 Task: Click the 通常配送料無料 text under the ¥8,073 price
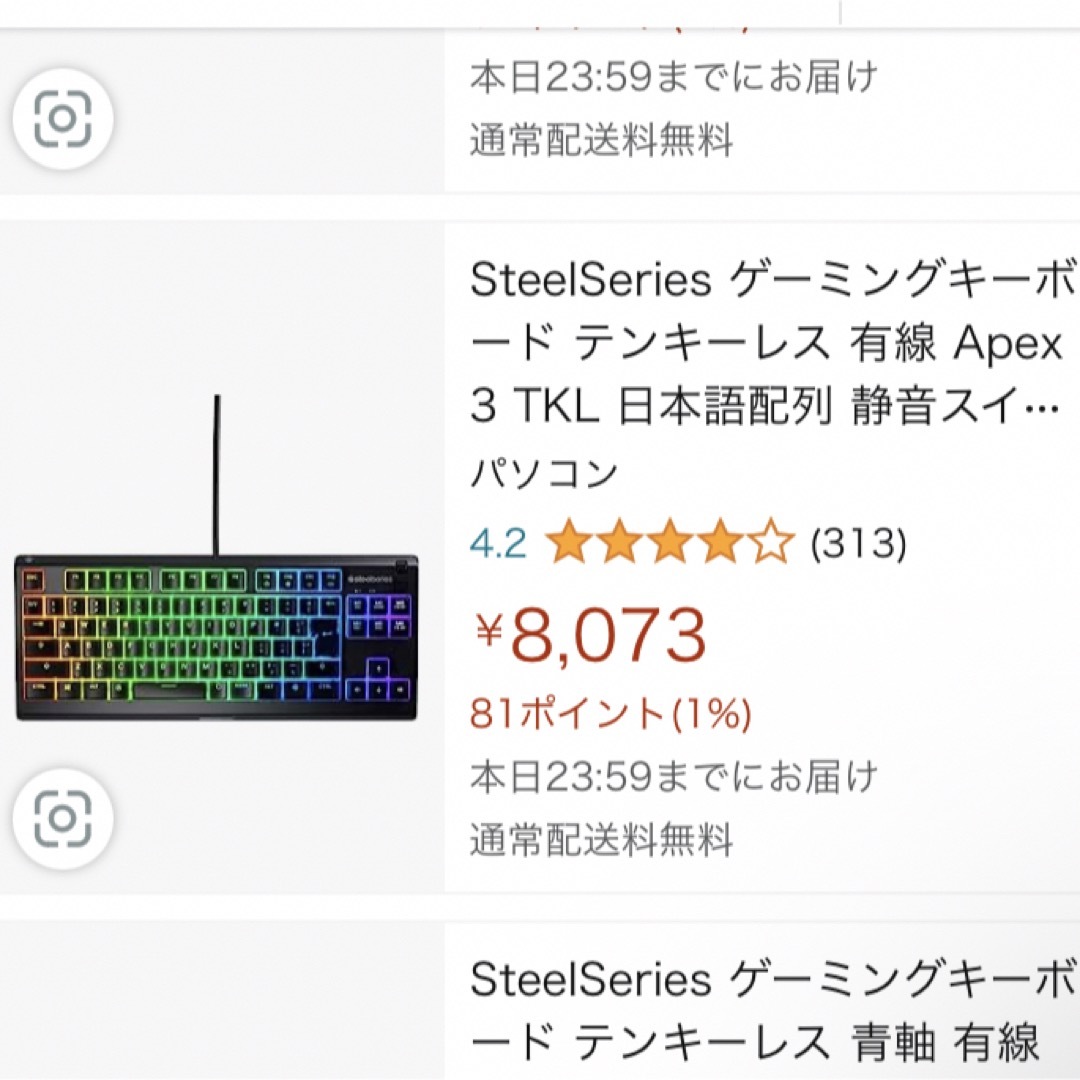(601, 840)
